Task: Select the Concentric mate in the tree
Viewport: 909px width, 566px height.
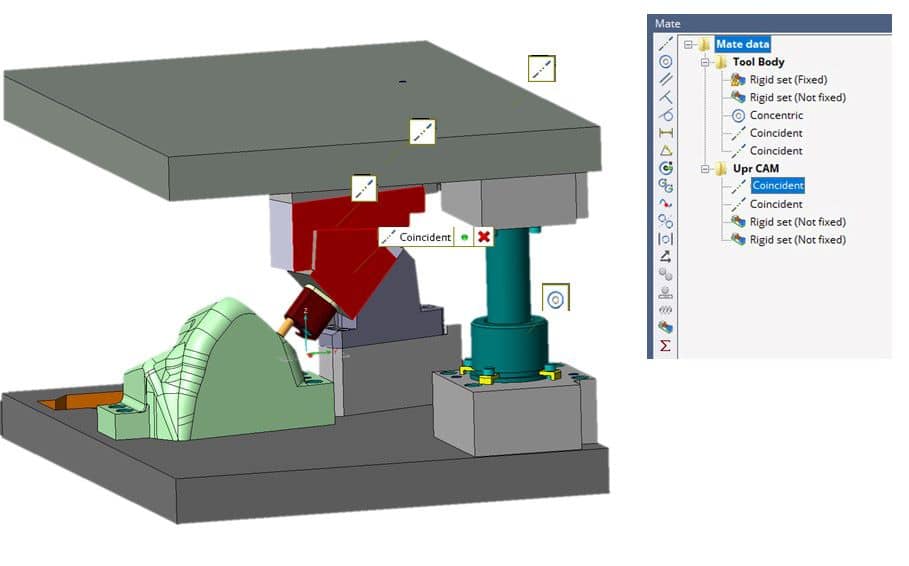Action: (x=776, y=115)
